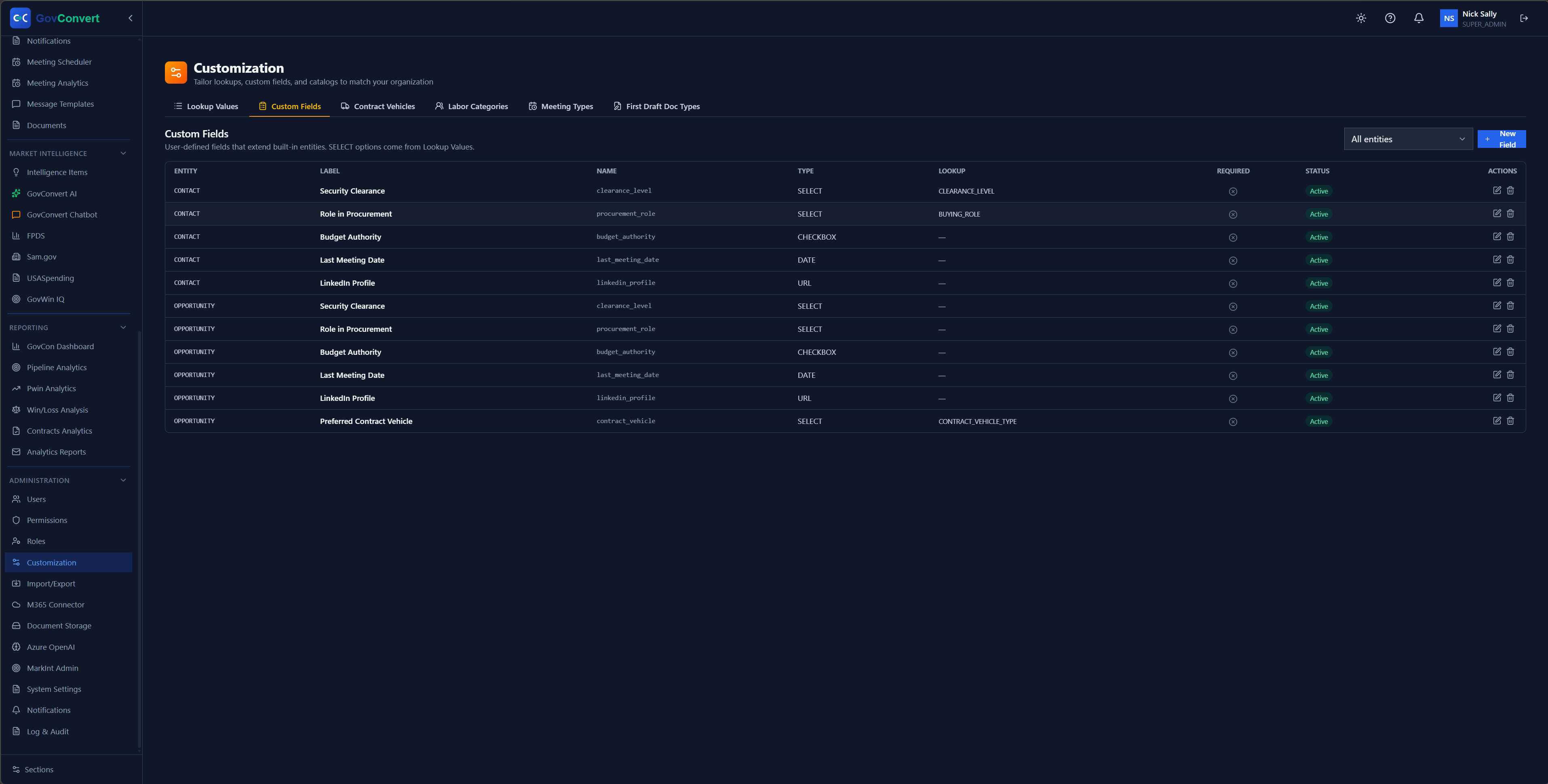Click the Active status of Opportunity Role in Procurement

click(x=1318, y=329)
